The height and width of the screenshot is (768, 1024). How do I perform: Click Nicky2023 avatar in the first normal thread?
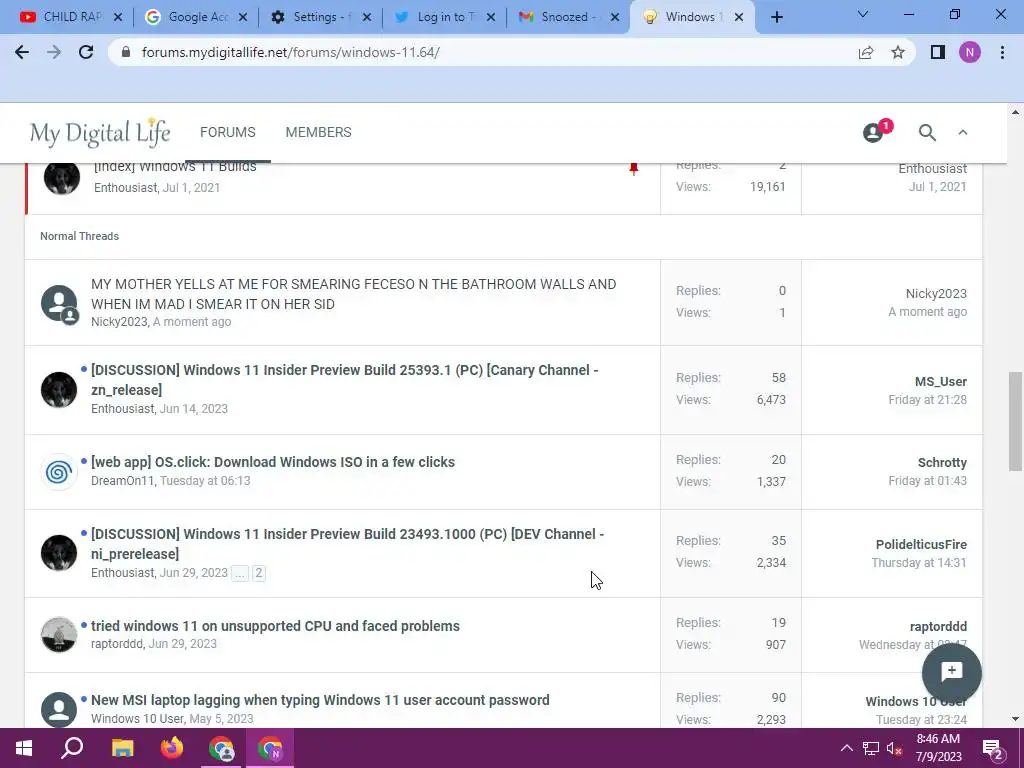coord(59,303)
